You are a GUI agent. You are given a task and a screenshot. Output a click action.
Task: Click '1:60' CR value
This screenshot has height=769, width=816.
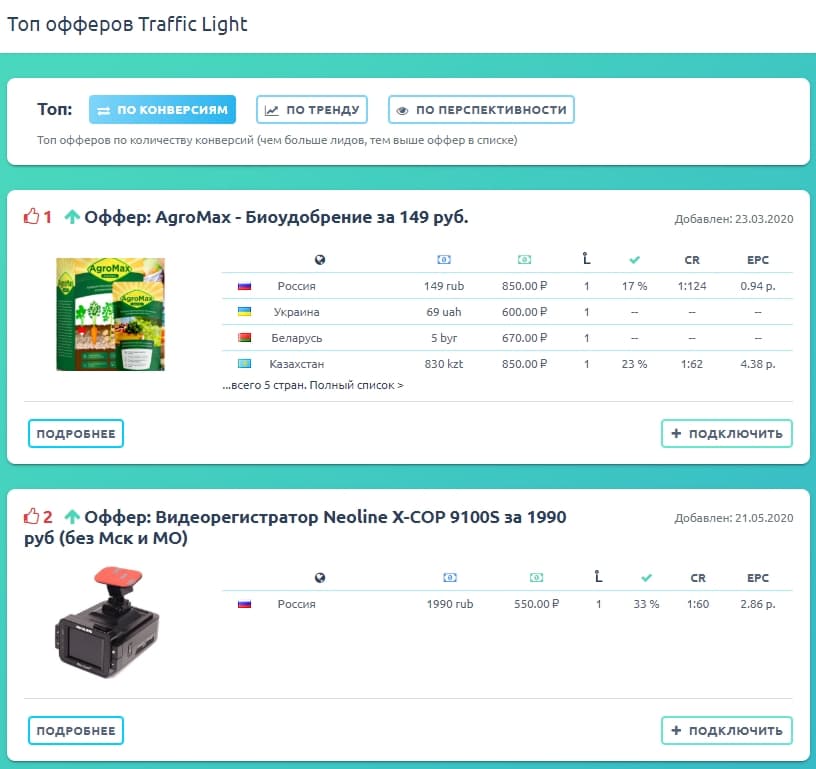click(698, 604)
